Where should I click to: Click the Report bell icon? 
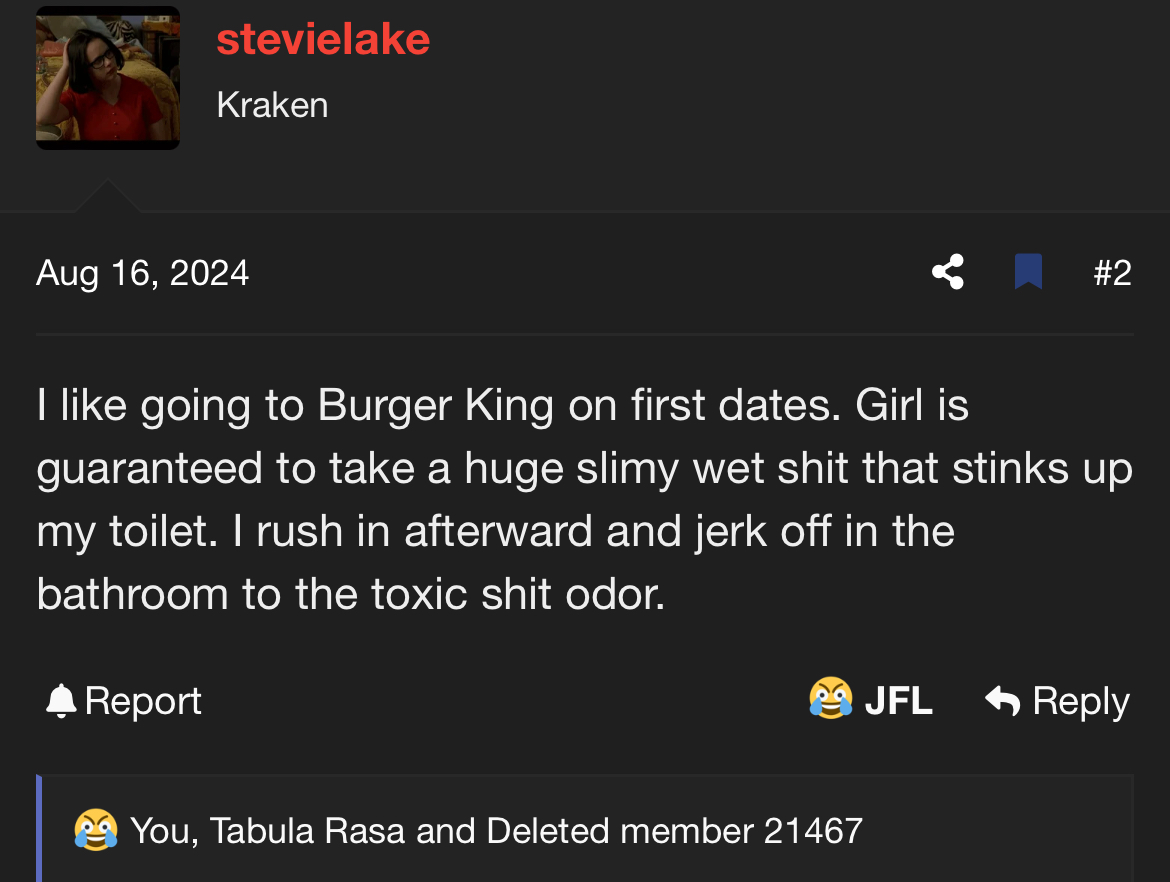coord(61,701)
